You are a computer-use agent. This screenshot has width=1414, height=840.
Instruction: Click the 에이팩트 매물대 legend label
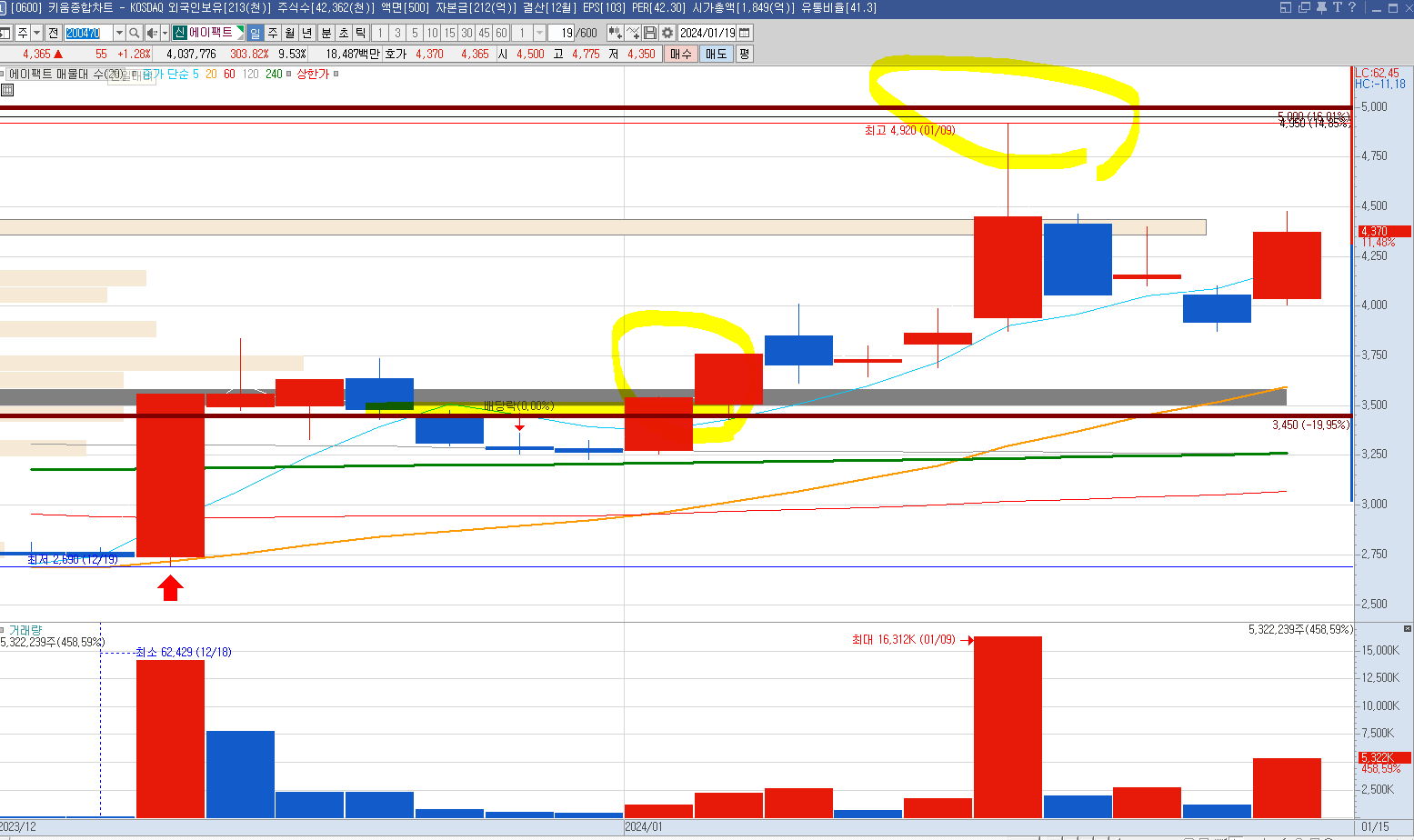[66, 74]
